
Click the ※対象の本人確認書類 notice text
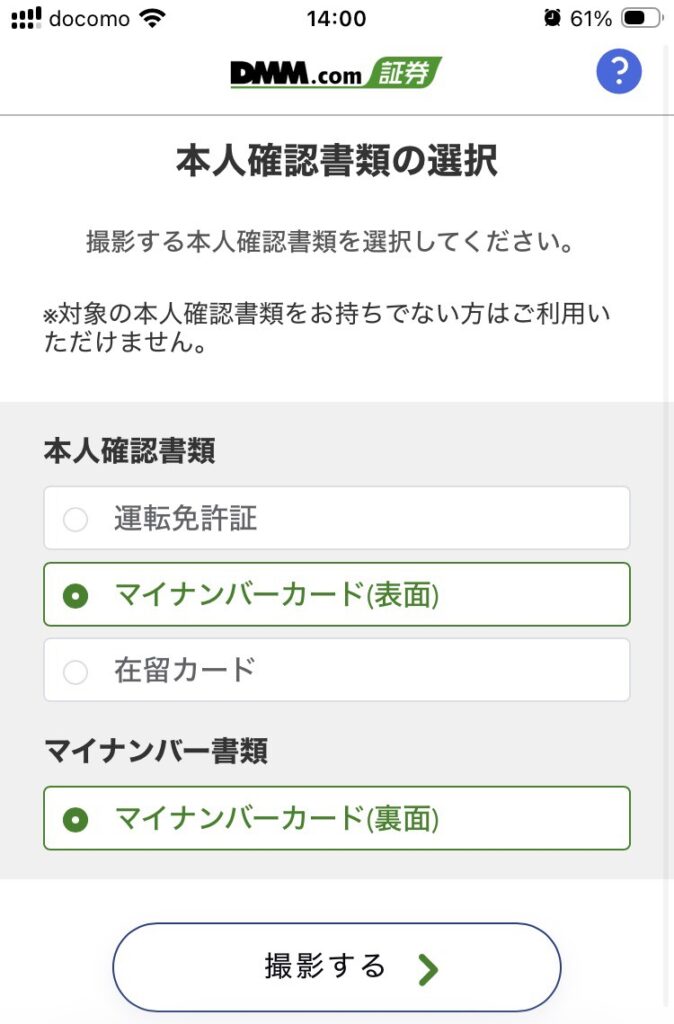point(326,329)
